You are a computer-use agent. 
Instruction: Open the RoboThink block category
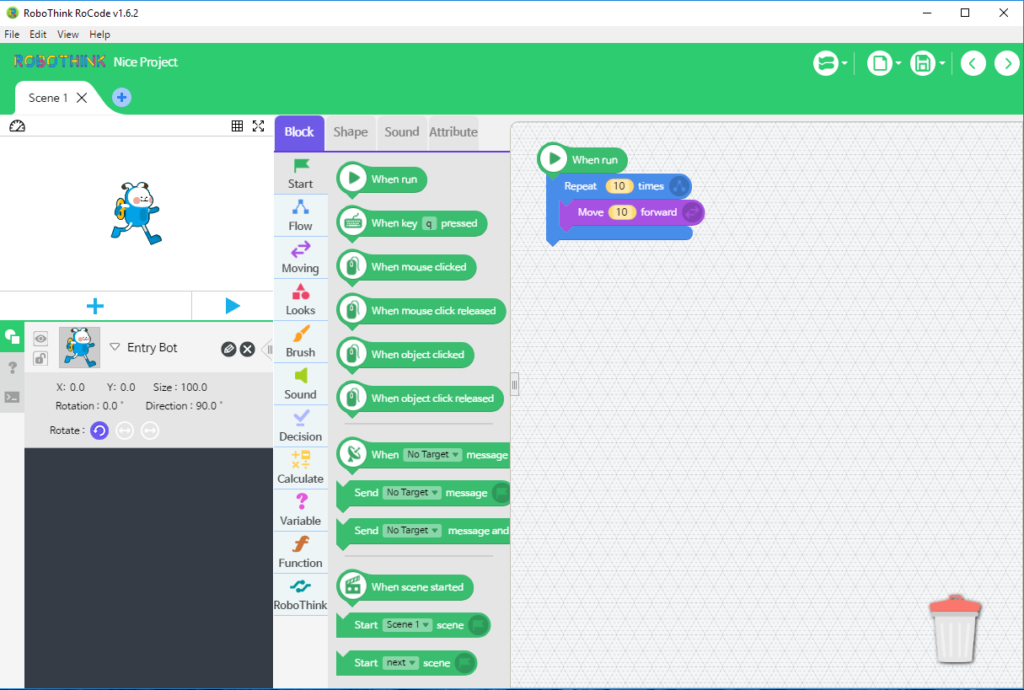pyautogui.click(x=300, y=594)
